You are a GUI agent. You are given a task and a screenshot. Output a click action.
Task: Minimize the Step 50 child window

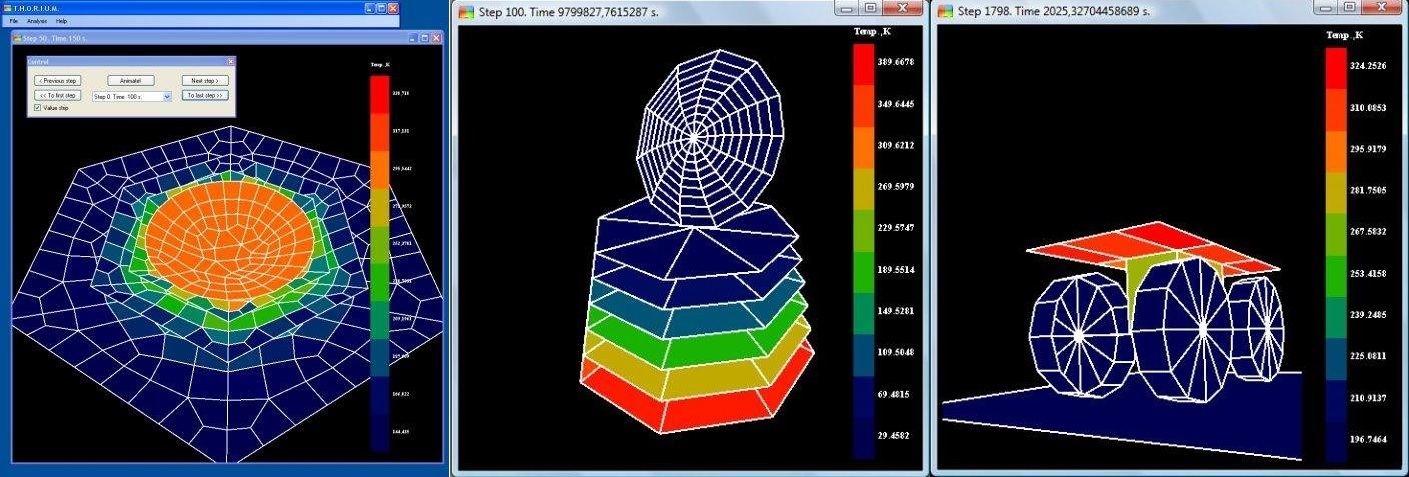tap(412, 38)
